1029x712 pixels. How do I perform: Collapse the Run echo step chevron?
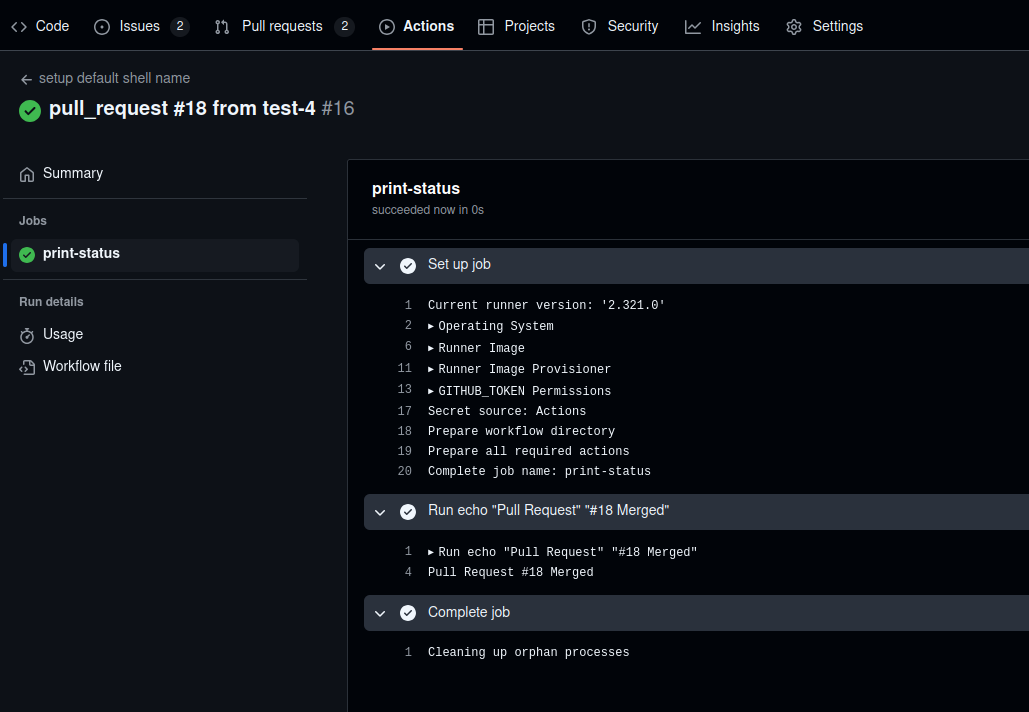[x=380, y=512]
